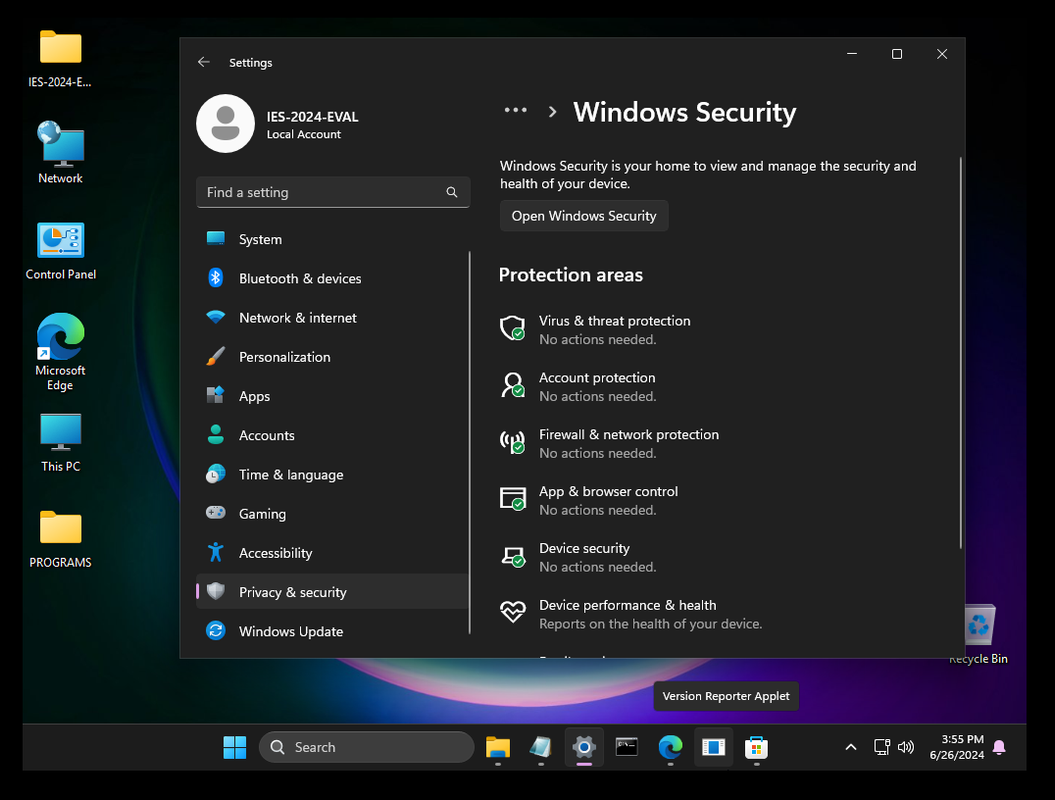Click the volume speaker tray icon
Viewport: 1055px width, 800px height.
906,747
